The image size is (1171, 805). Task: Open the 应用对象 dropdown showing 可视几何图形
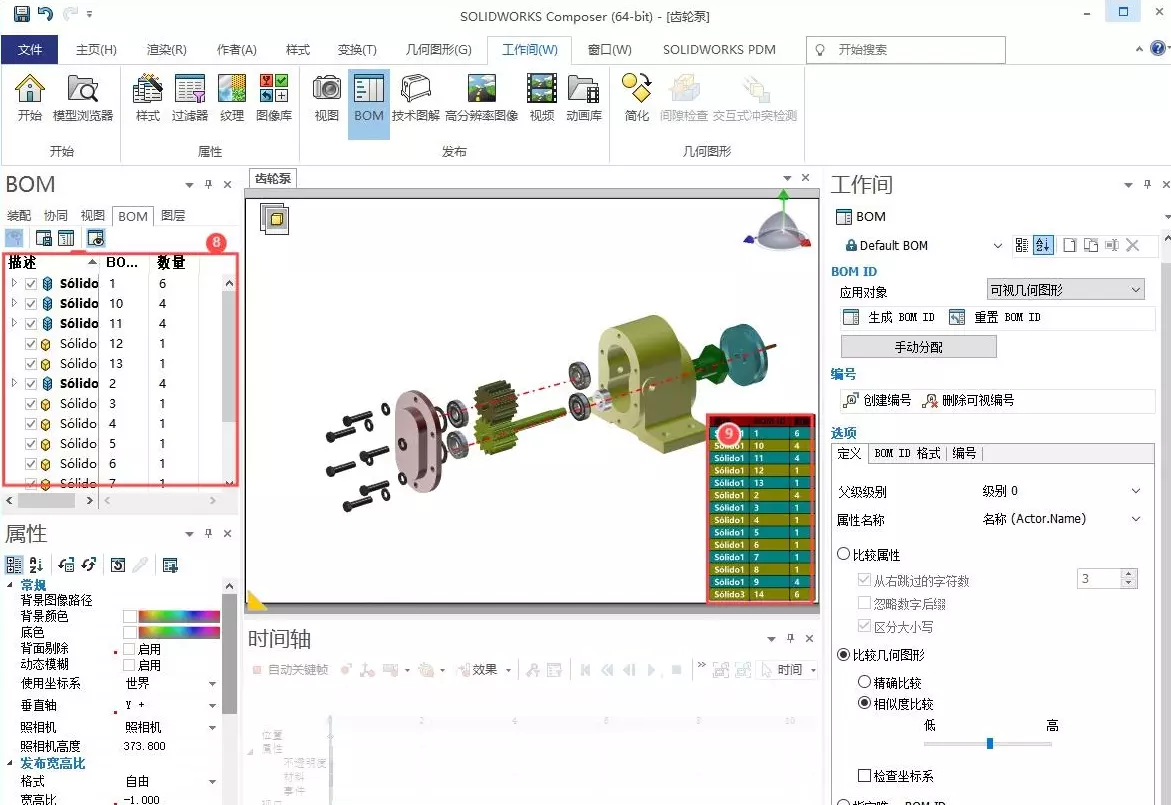[1063, 289]
